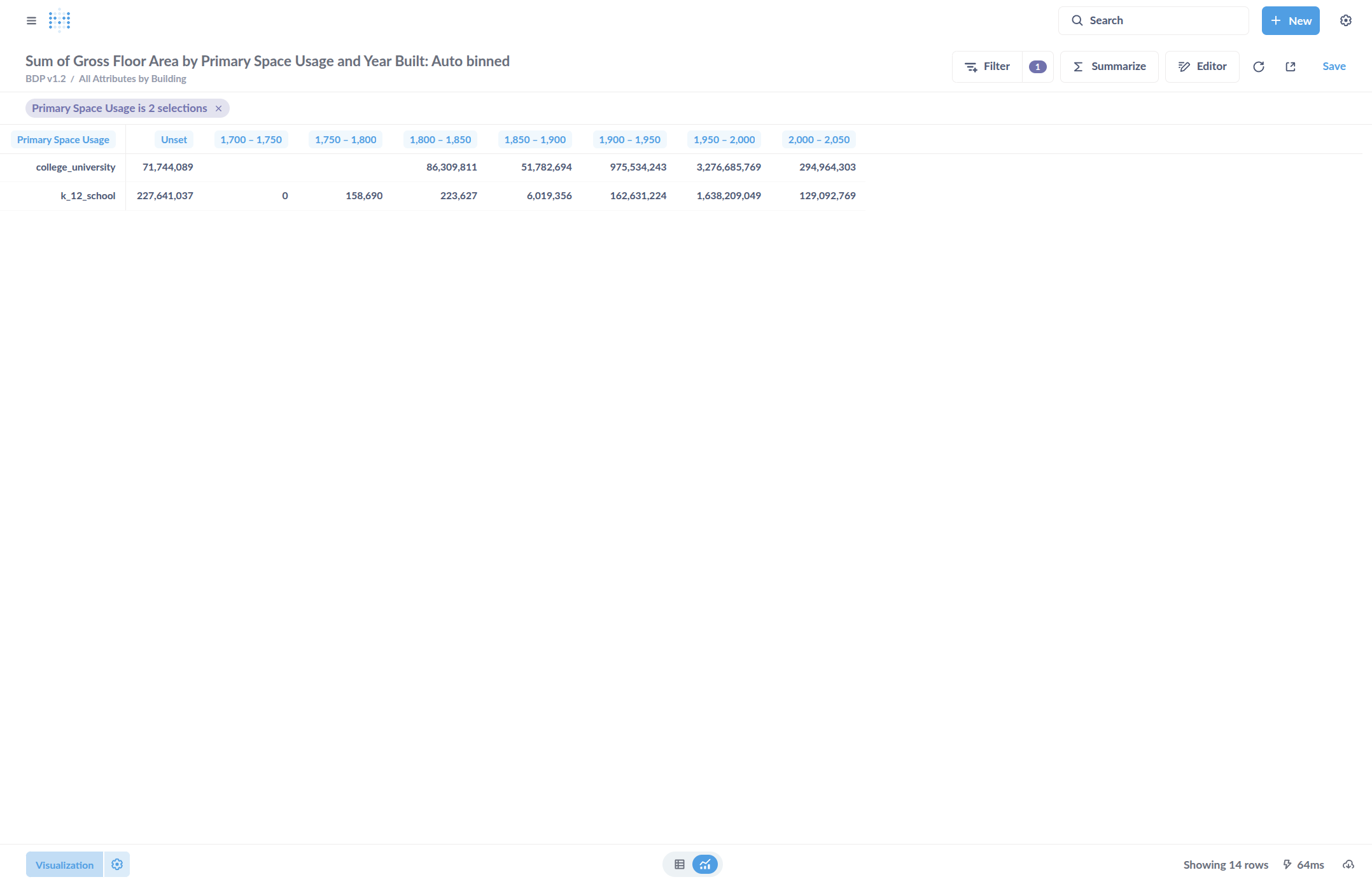This screenshot has height=884, width=1372.
Task: Open the New item menu
Action: 1290,21
